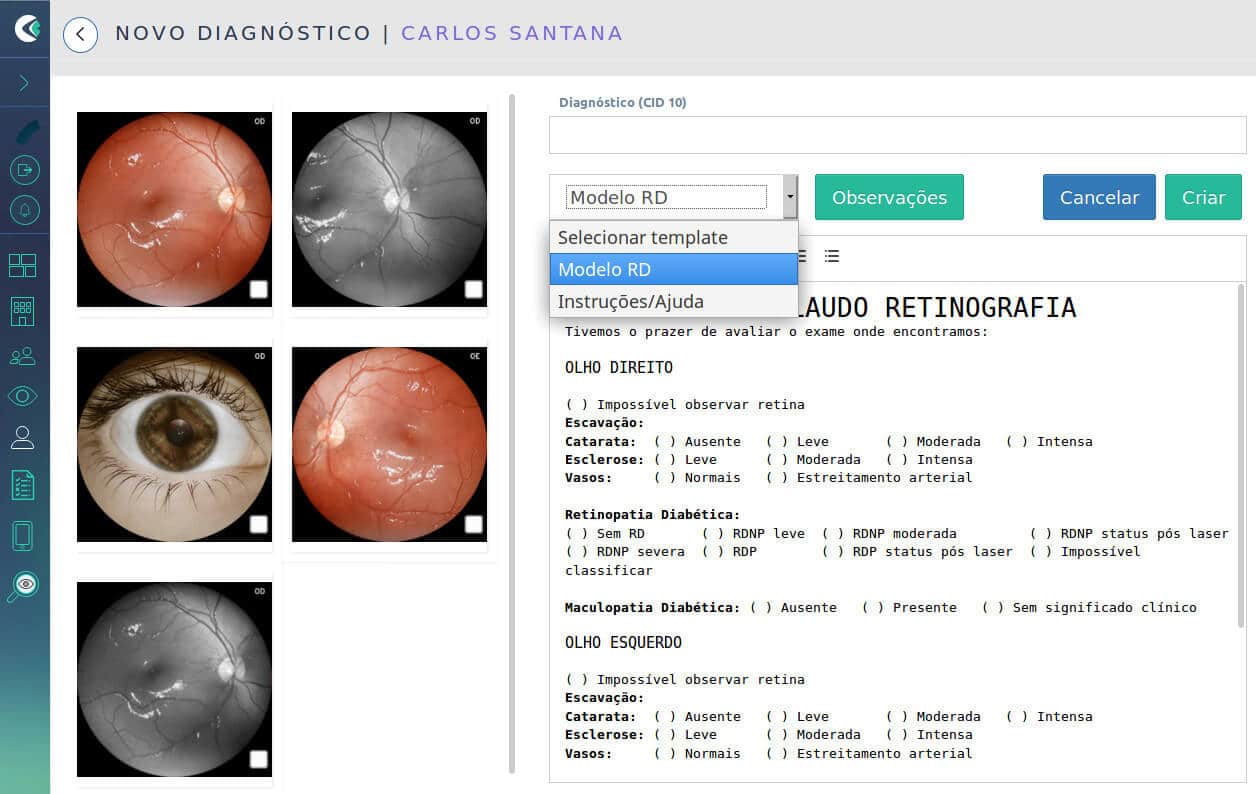Open the Modelo RD template dropdown arrow
Screen dimensions: 1256x794
790,197
